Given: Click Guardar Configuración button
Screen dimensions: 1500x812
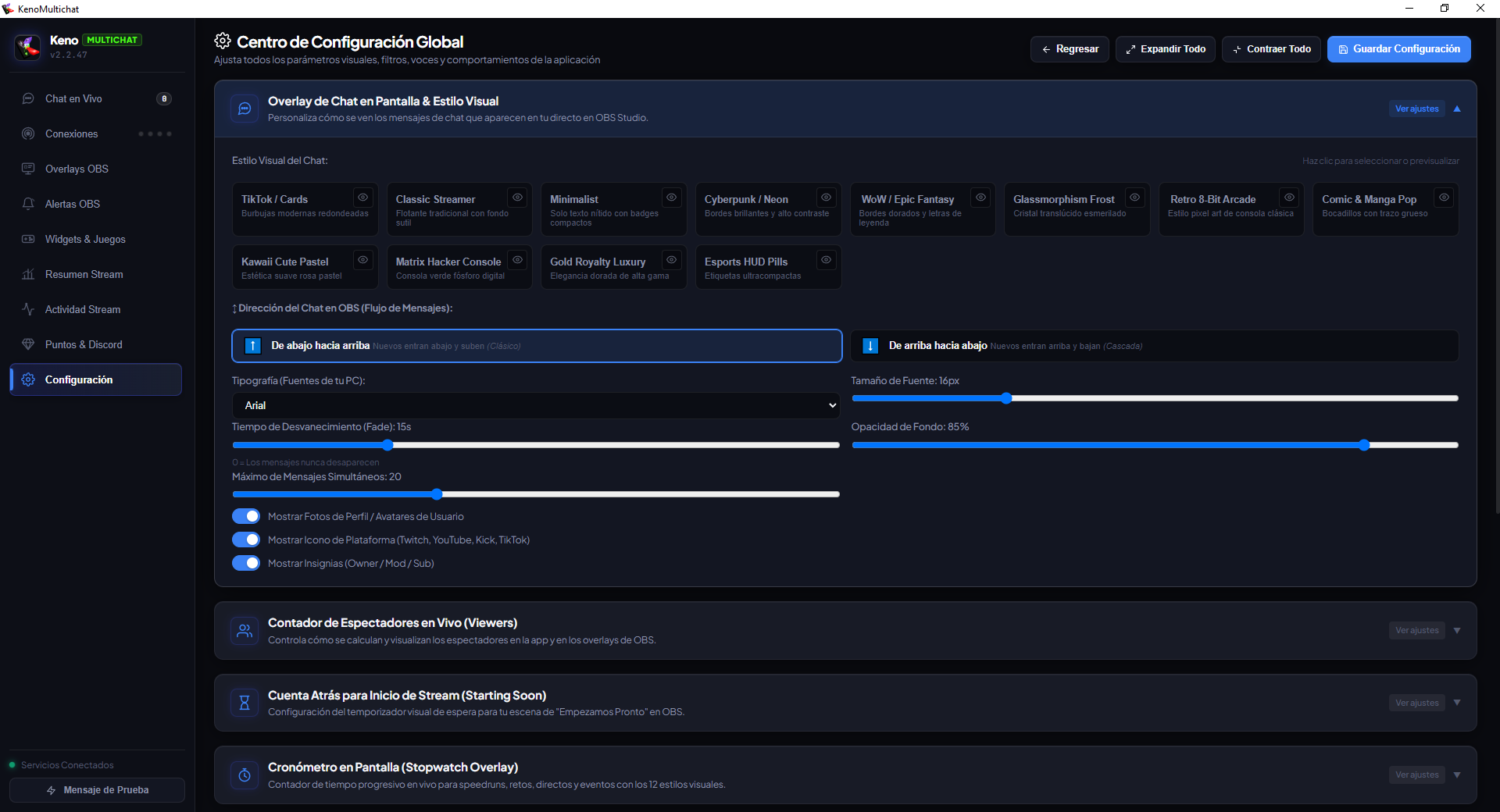Looking at the screenshot, I should coord(1398,49).
